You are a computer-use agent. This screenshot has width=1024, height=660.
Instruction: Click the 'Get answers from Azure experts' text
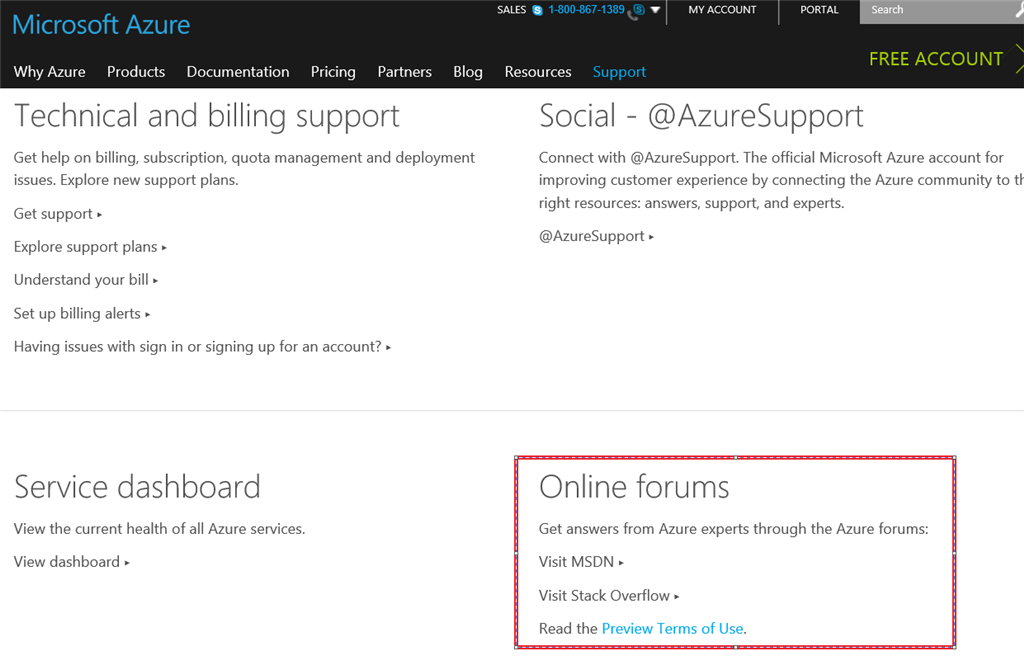coord(733,529)
